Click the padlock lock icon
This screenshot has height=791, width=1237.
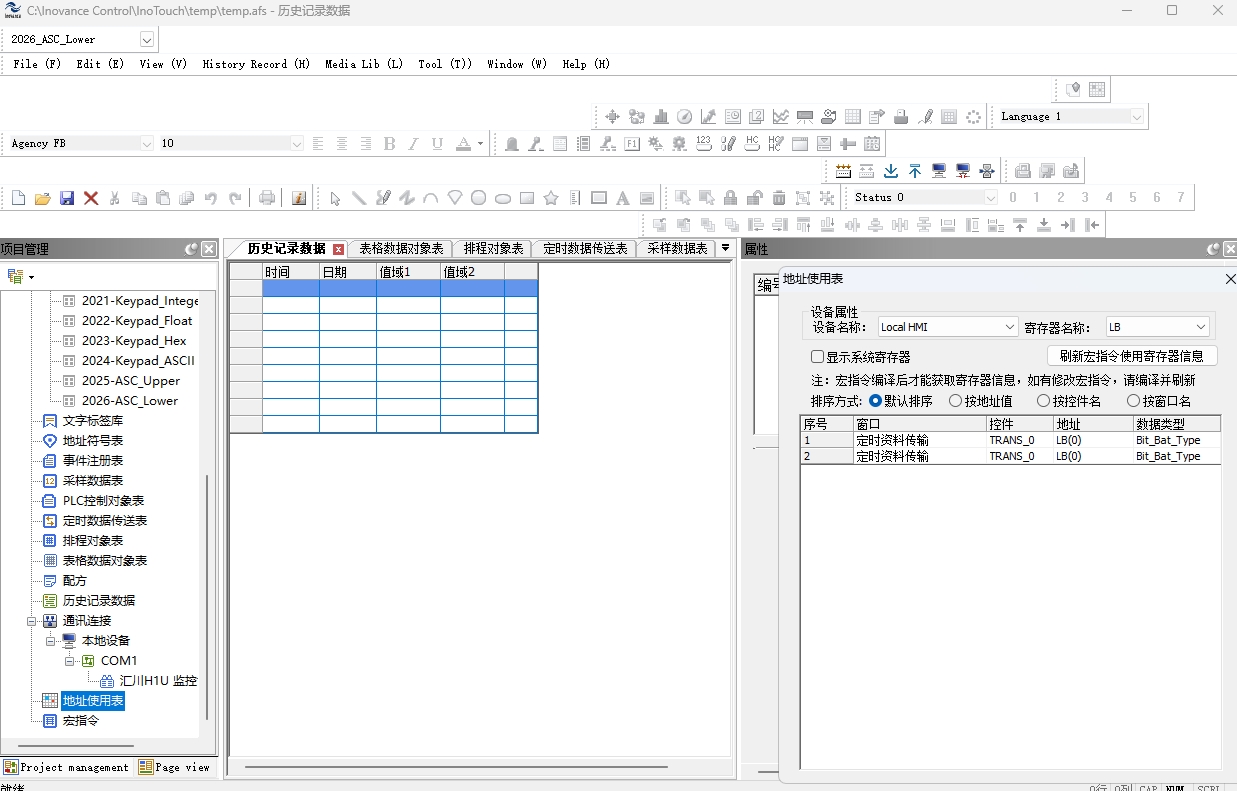click(731, 198)
